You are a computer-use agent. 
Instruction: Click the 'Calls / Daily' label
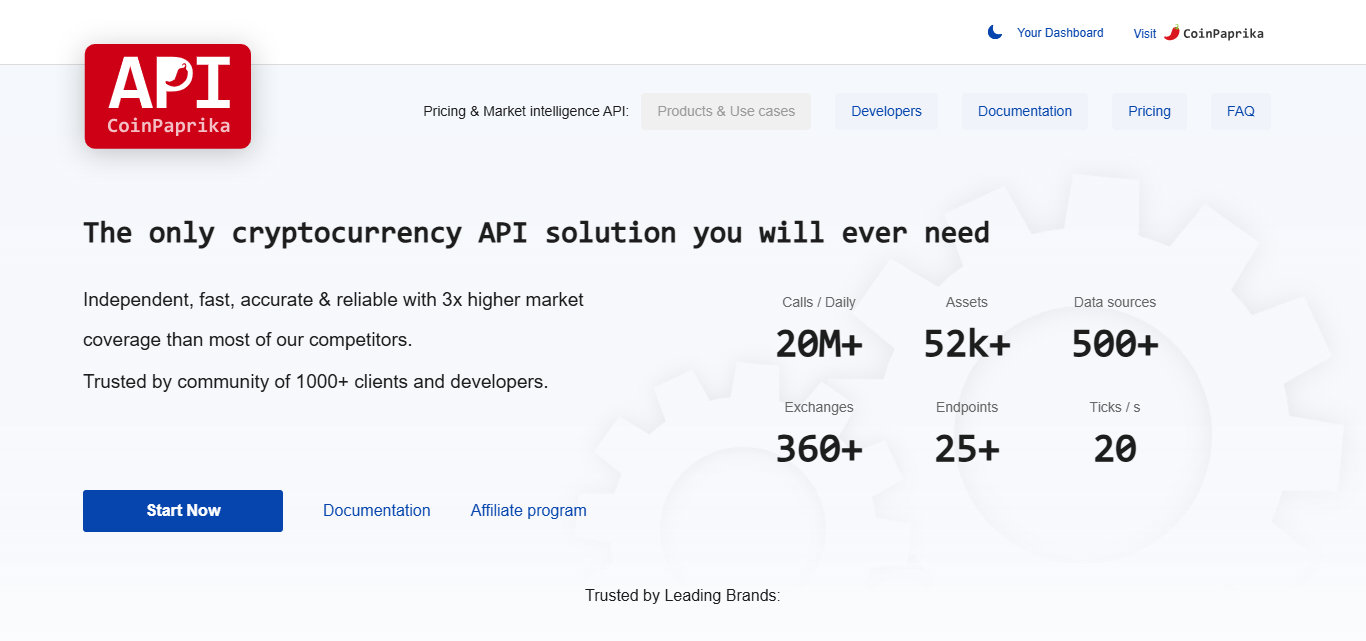click(x=819, y=302)
